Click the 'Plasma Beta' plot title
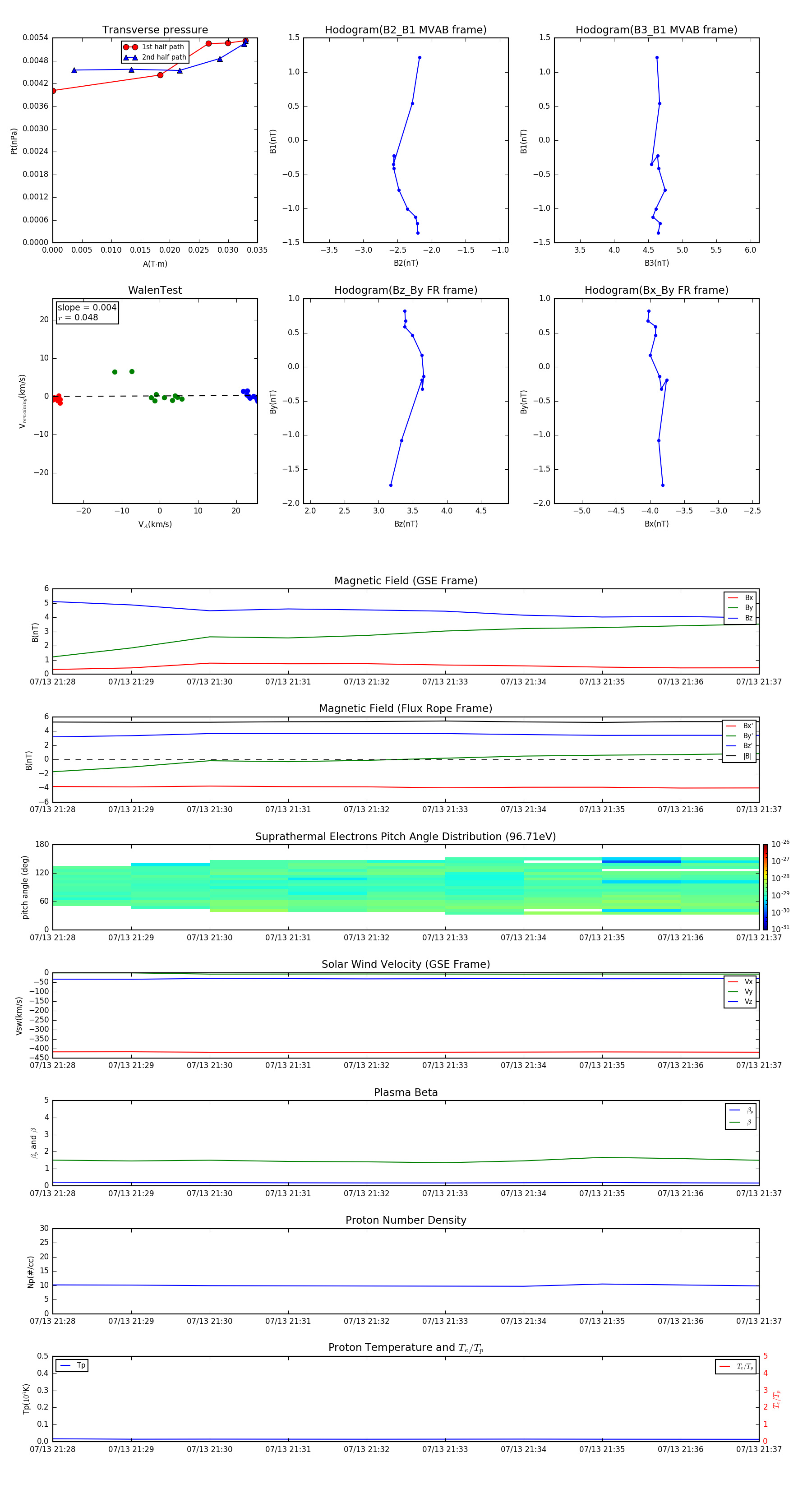 [x=406, y=1092]
